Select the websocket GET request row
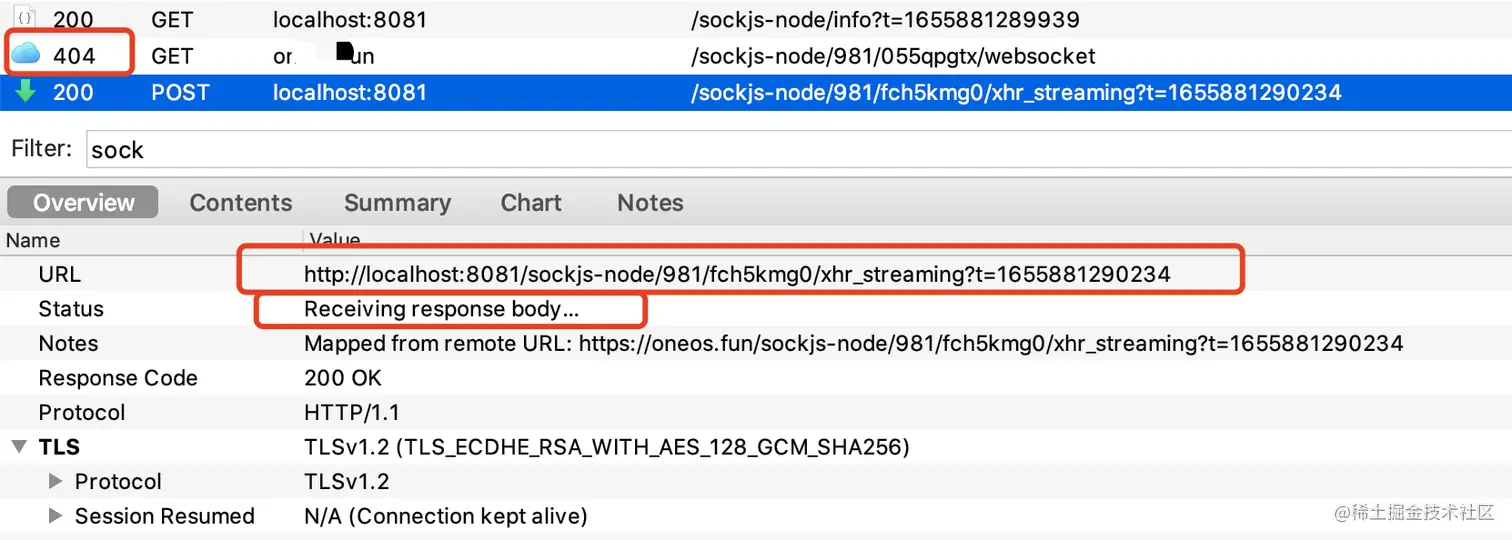This screenshot has height=540, width=1512. pos(892,56)
